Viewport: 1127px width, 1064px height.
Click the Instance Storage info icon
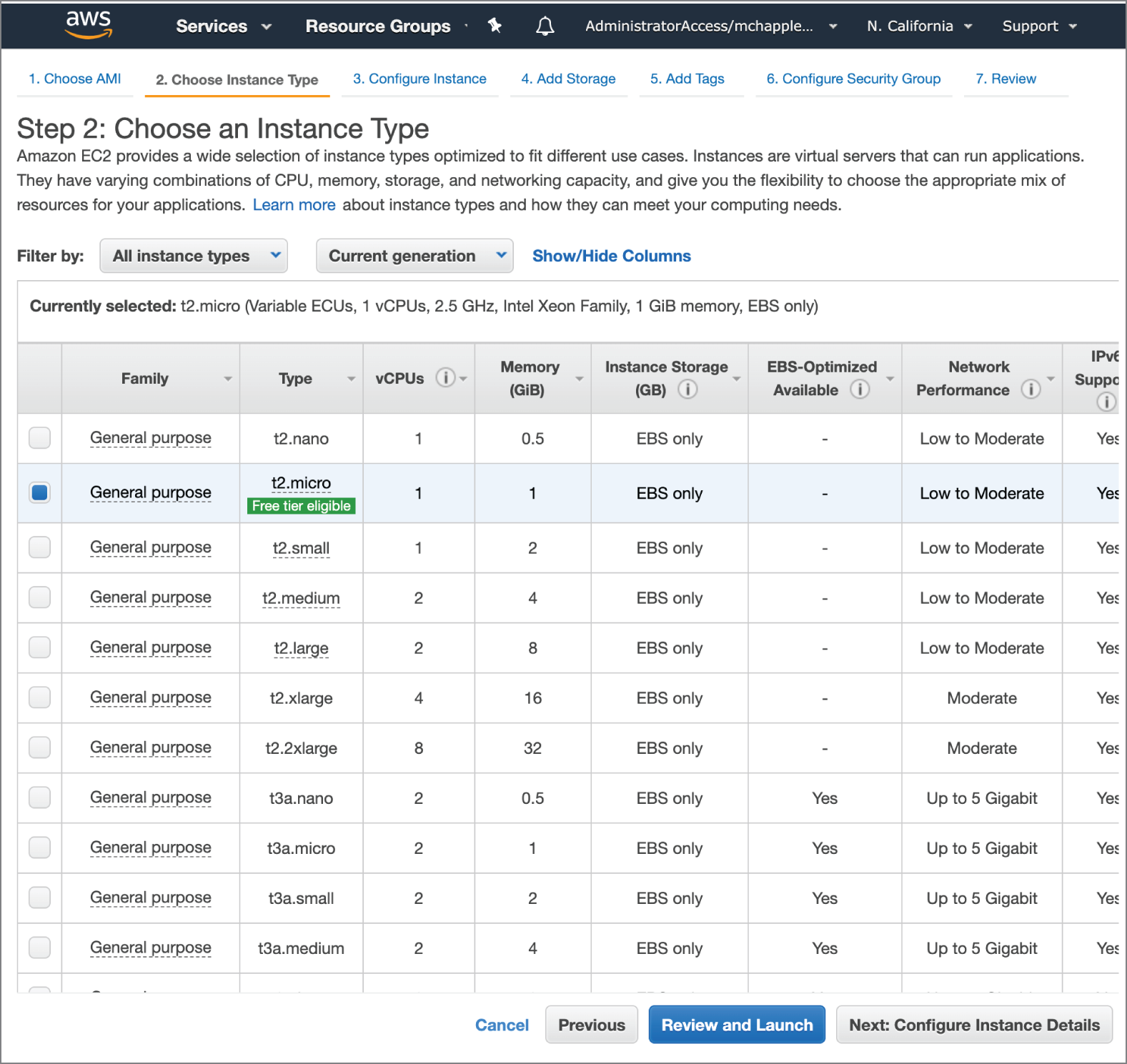click(x=687, y=389)
